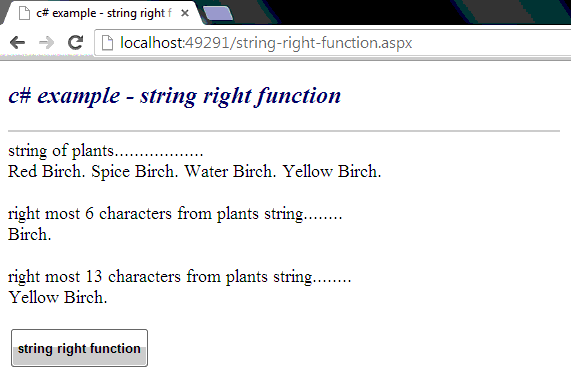This screenshot has width=571, height=381.
Task: Open a new browser tab
Action: click(x=217, y=13)
